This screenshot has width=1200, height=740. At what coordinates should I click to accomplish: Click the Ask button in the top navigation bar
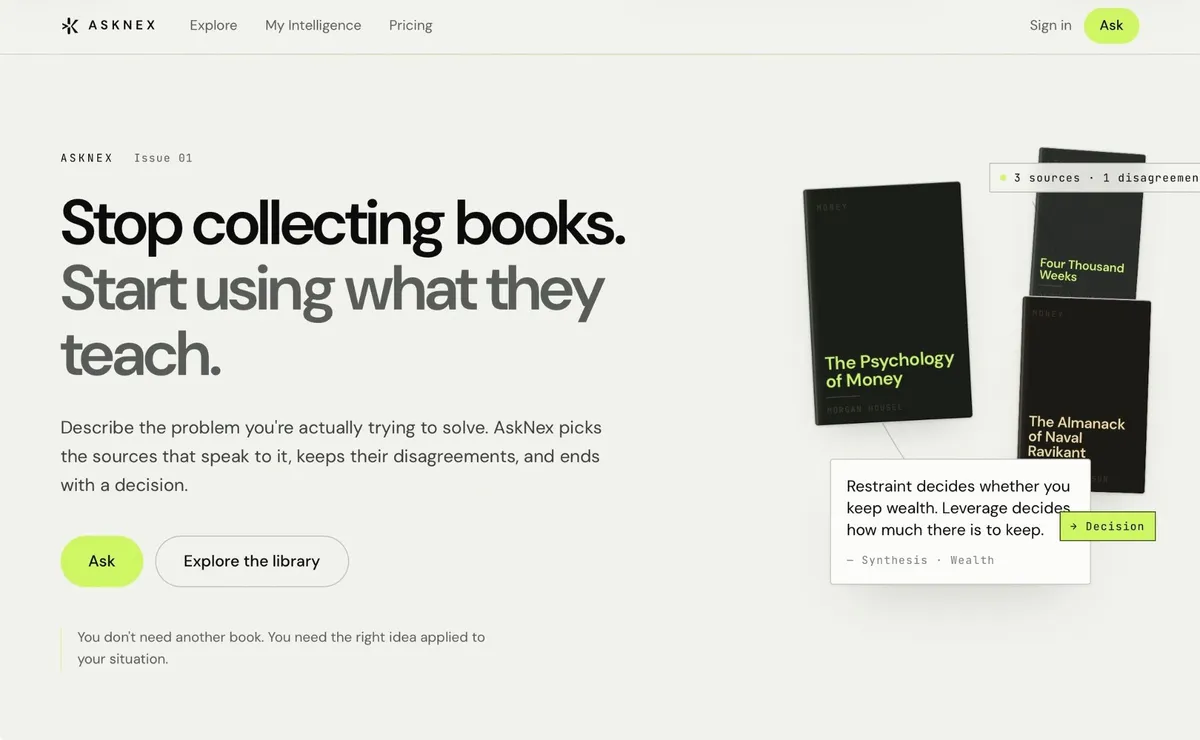(x=1111, y=26)
